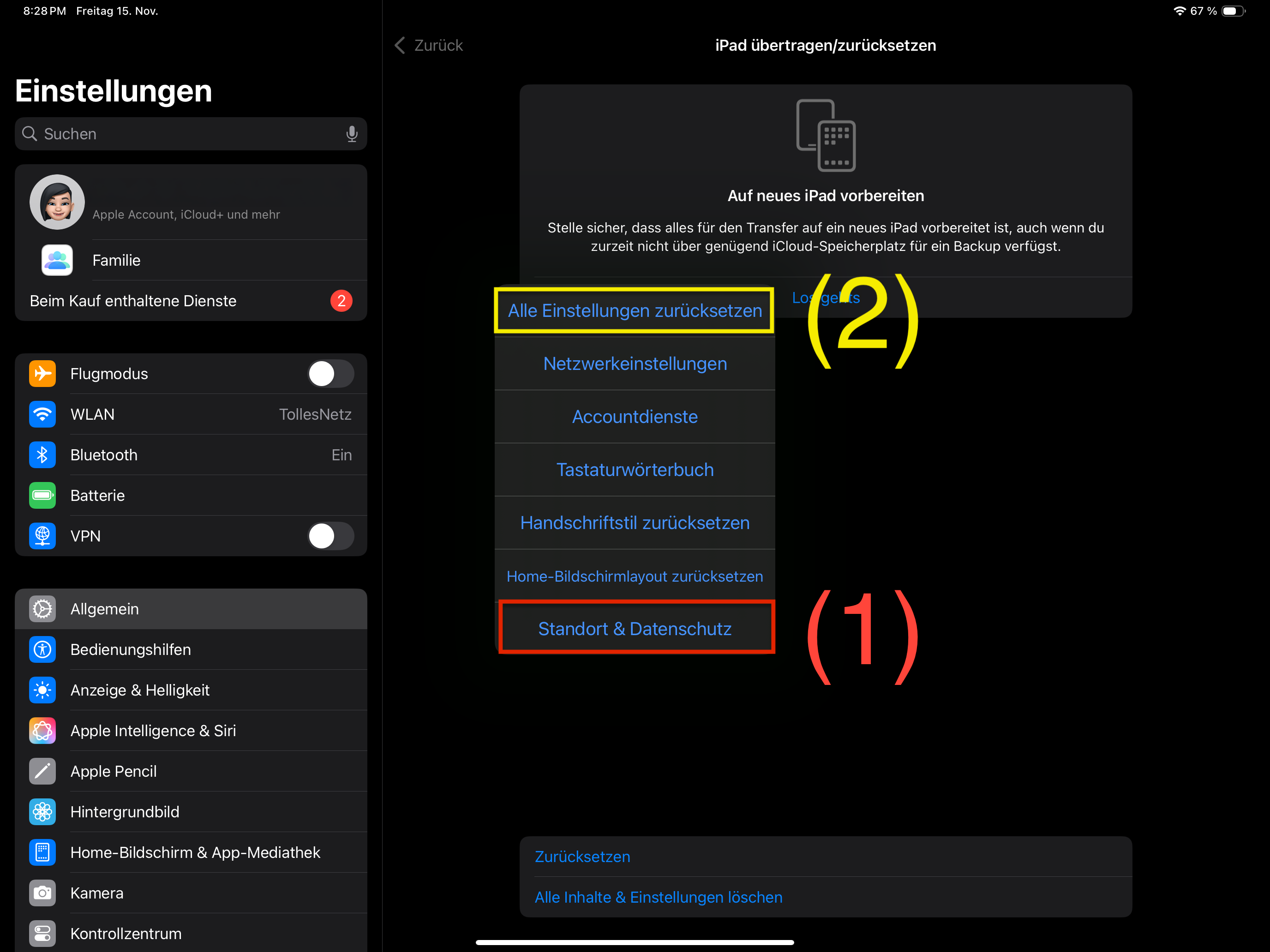Enable the VPN switch
This screenshot has width=1270, height=952.
[331, 536]
